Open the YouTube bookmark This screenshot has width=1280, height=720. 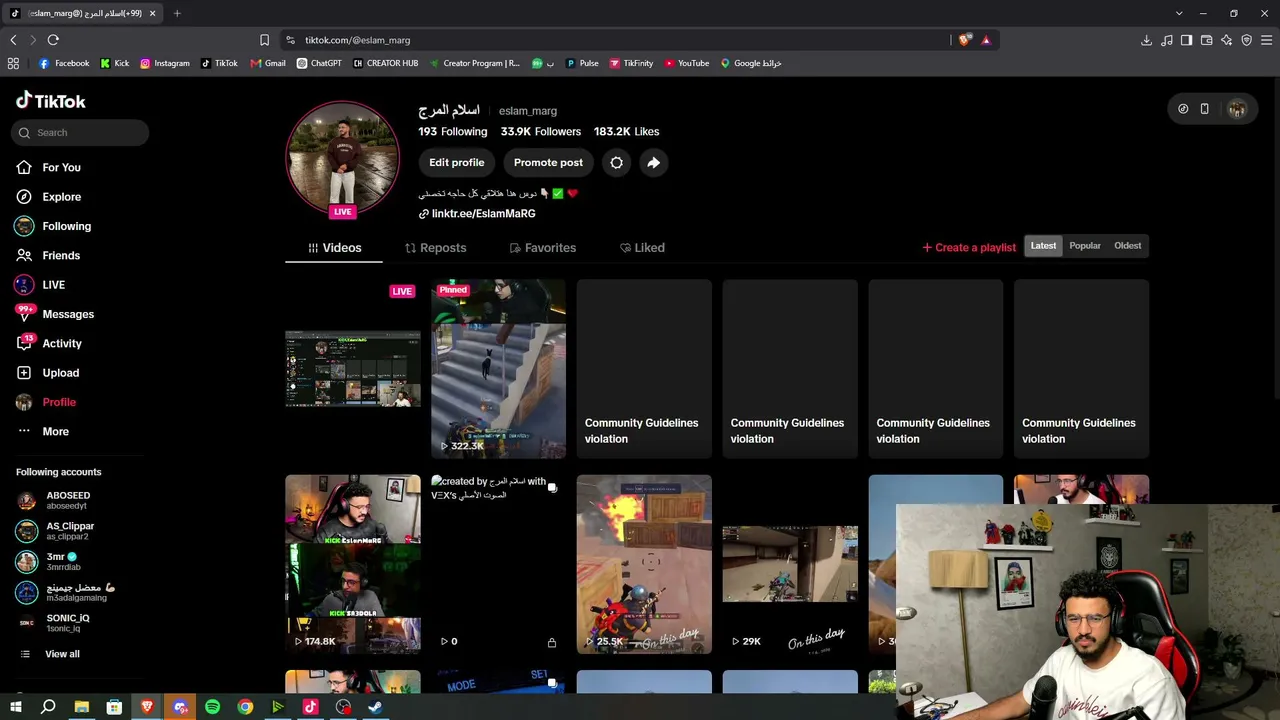pyautogui.click(x=686, y=63)
